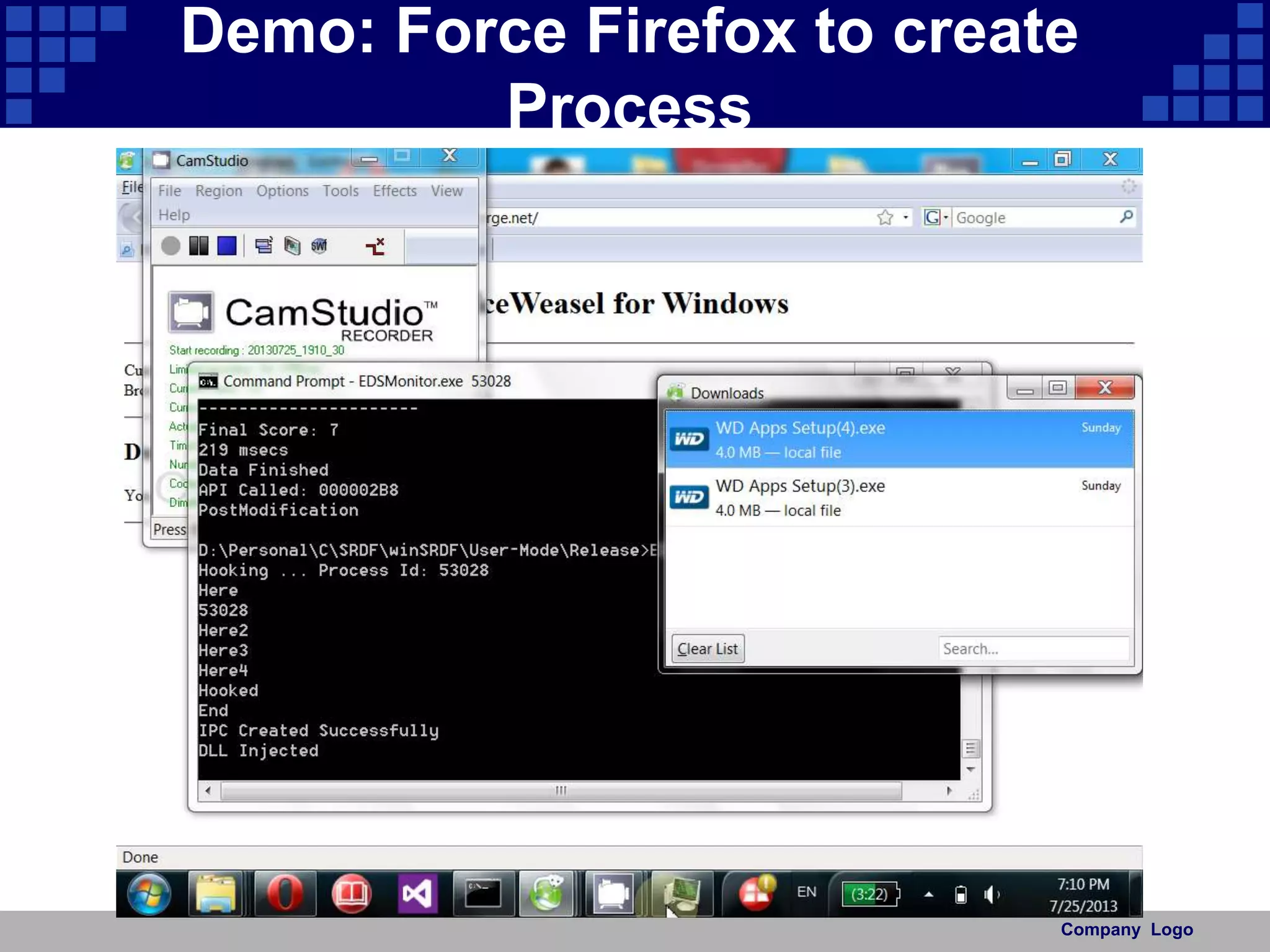1270x952 pixels.
Task: Stop recording with blue square button
Action: 227,246
